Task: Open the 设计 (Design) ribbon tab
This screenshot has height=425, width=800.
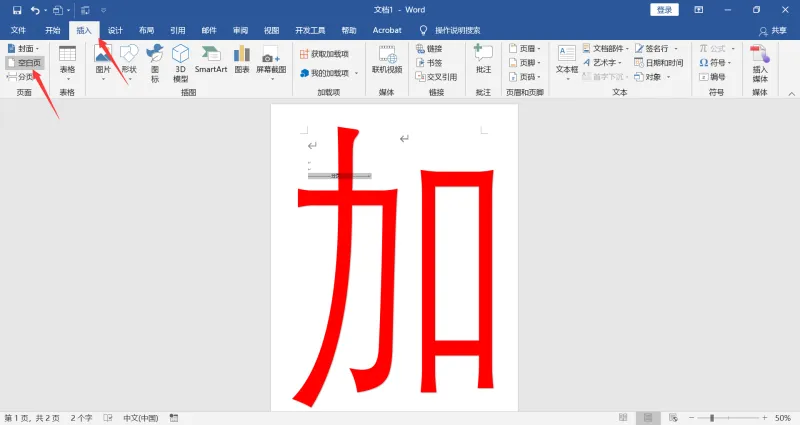Action: pos(115,30)
